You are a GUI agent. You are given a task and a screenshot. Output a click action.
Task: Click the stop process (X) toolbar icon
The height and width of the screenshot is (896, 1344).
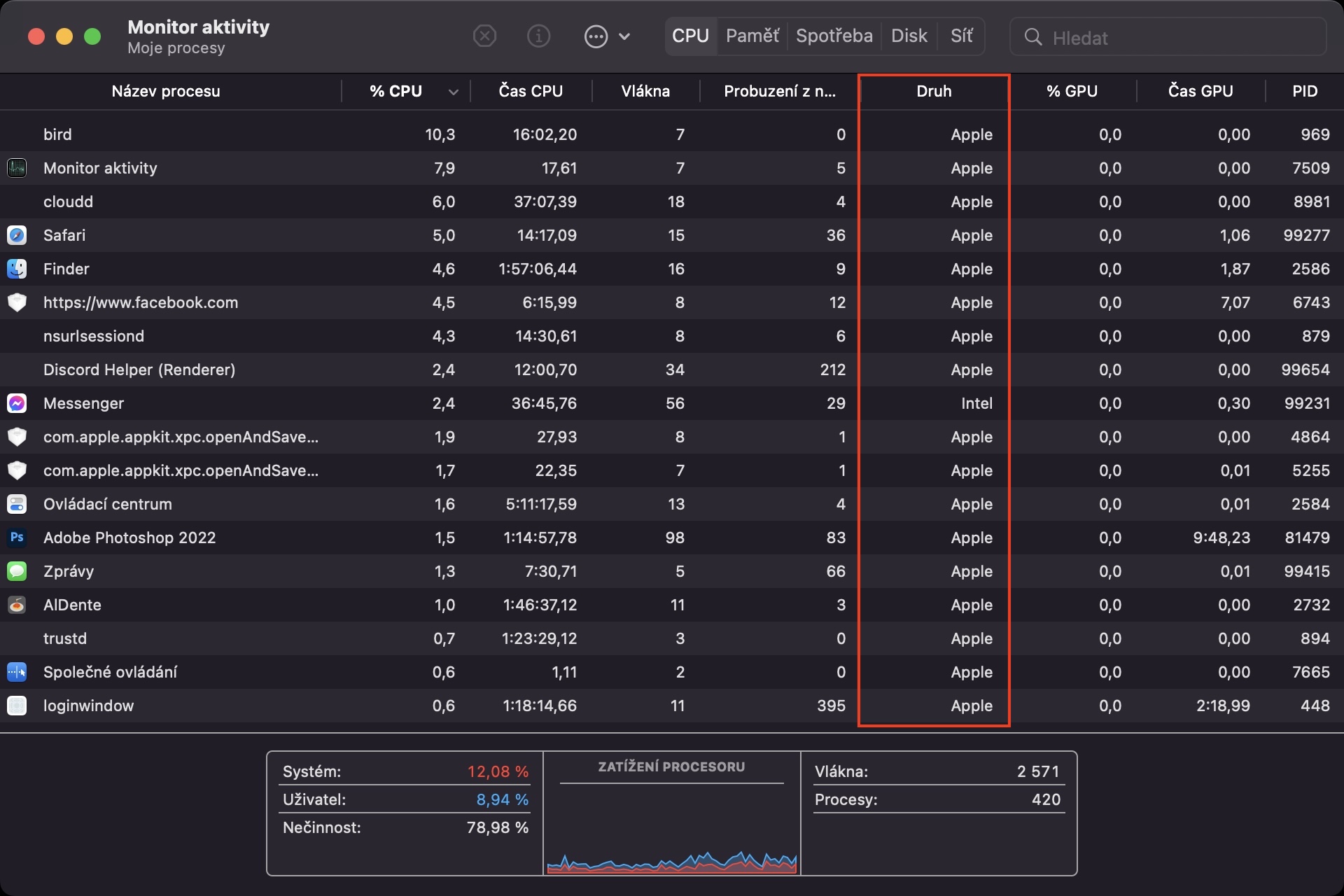point(484,36)
